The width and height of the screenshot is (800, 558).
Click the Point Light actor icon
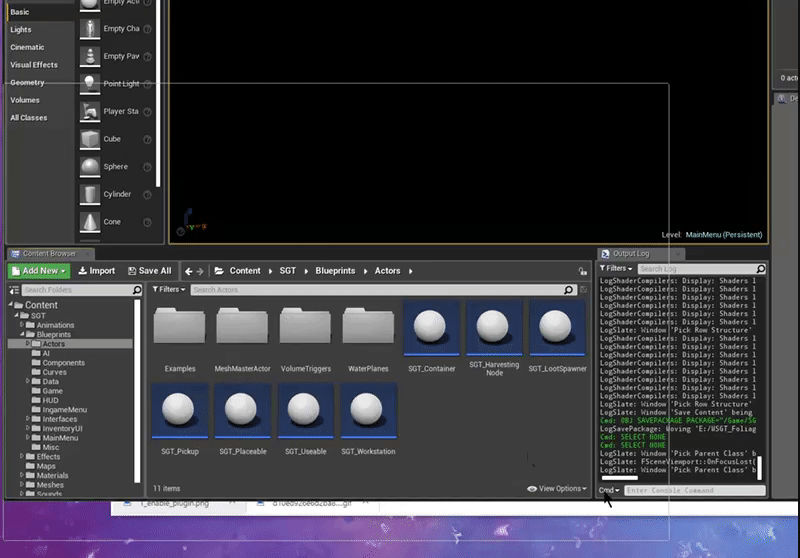click(x=89, y=84)
